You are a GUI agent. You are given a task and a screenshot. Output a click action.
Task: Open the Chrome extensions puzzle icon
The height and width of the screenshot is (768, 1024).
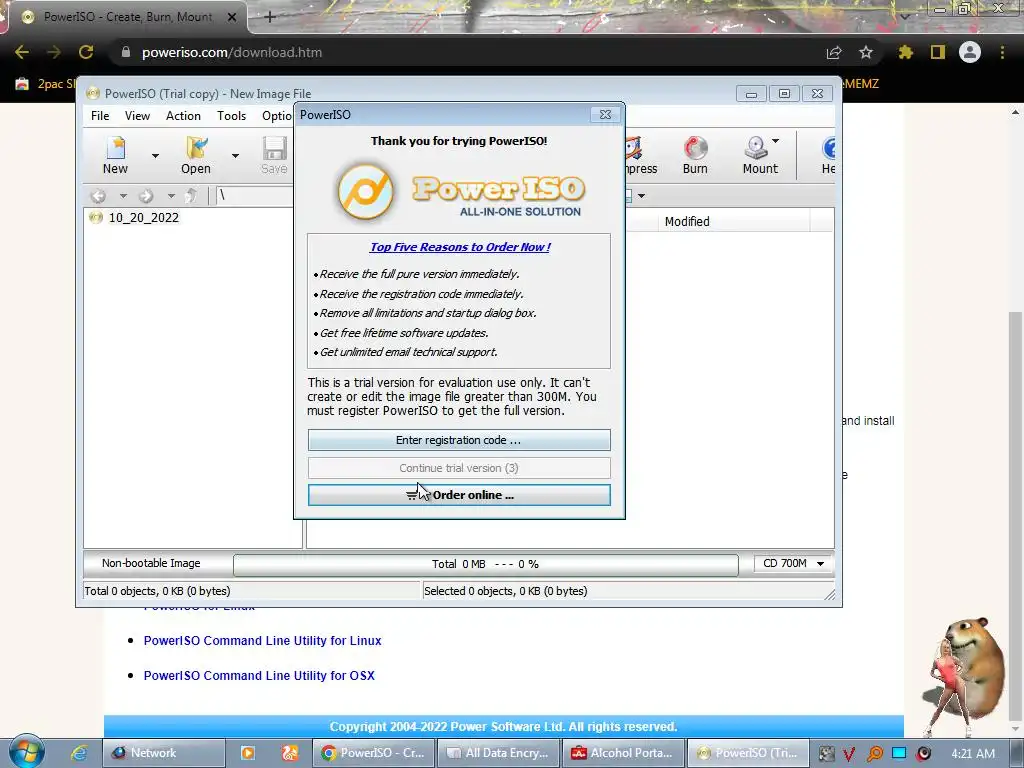[905, 52]
